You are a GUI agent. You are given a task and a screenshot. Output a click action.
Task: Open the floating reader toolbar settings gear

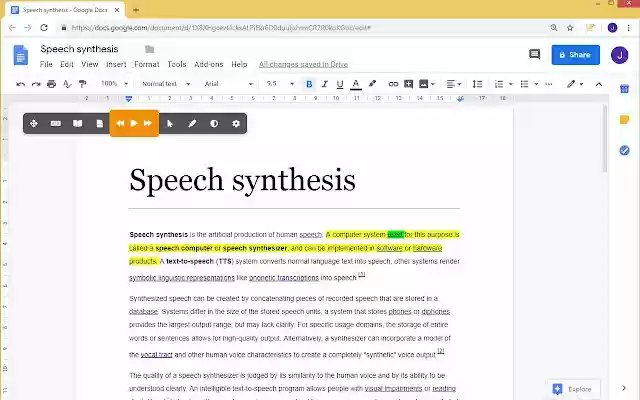(236, 123)
